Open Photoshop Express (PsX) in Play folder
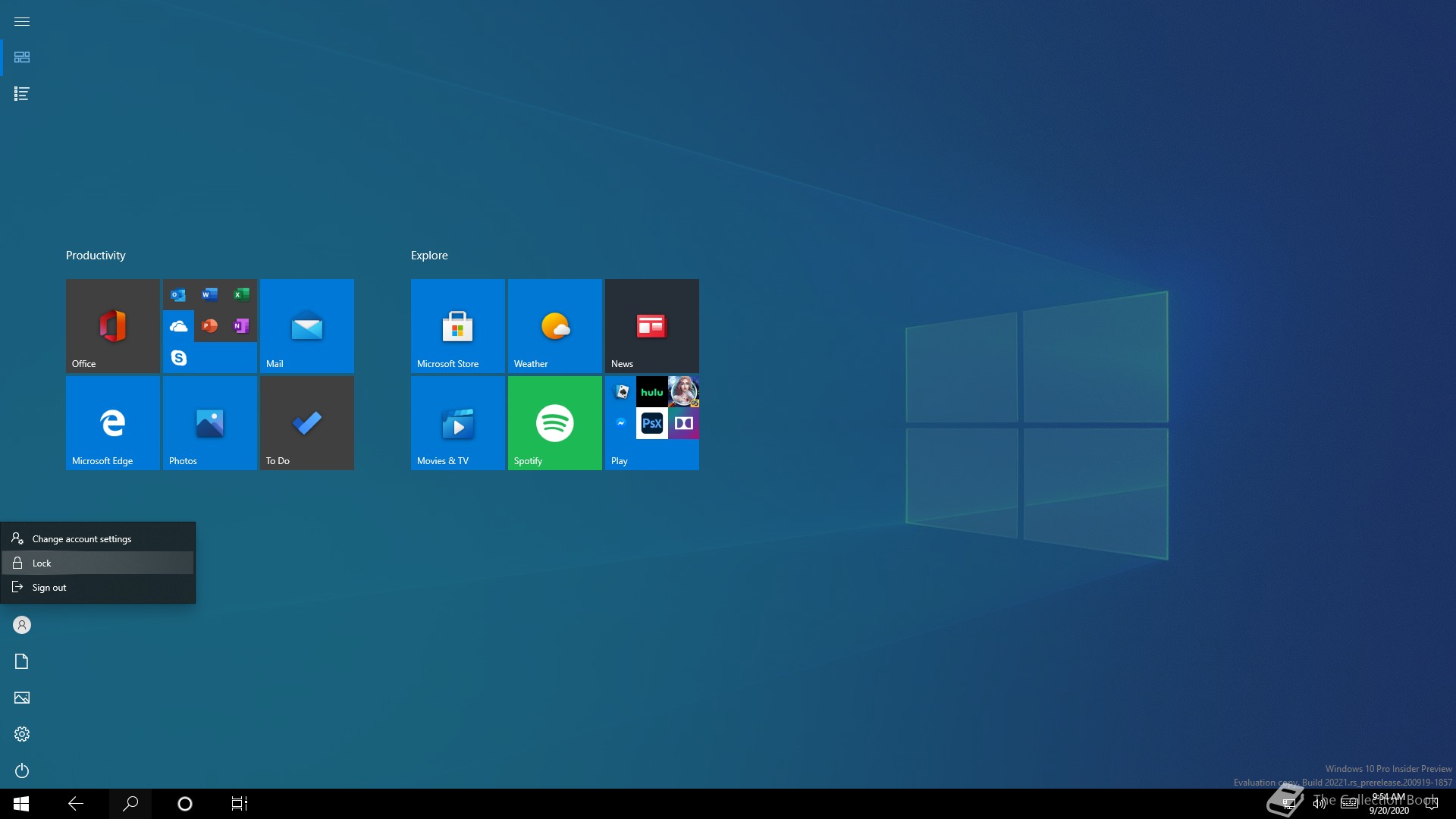This screenshot has width=1456, height=819. [652, 423]
